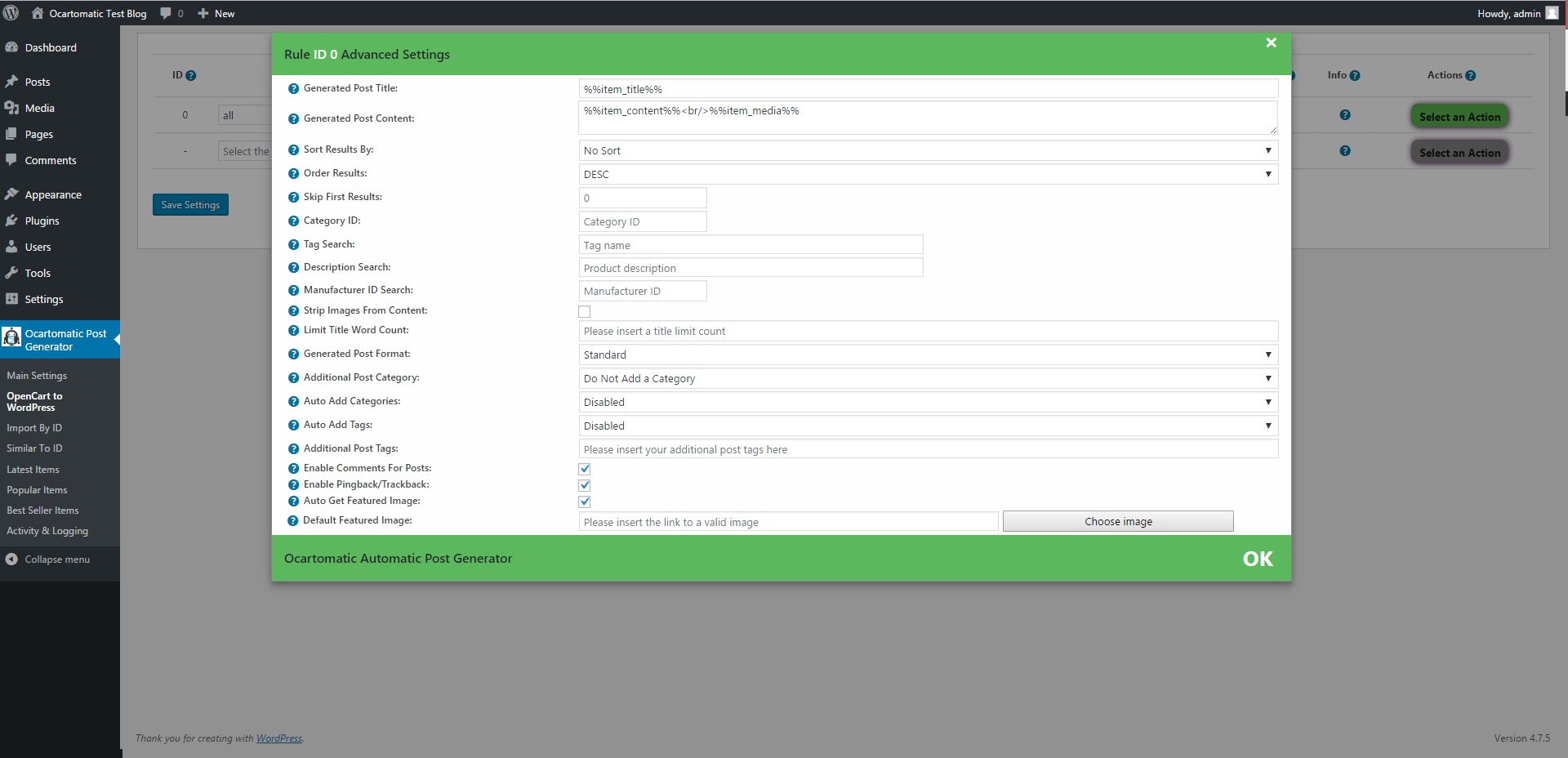Click Select an Action for rule 0
The width and height of the screenshot is (1568, 758).
tap(1459, 117)
